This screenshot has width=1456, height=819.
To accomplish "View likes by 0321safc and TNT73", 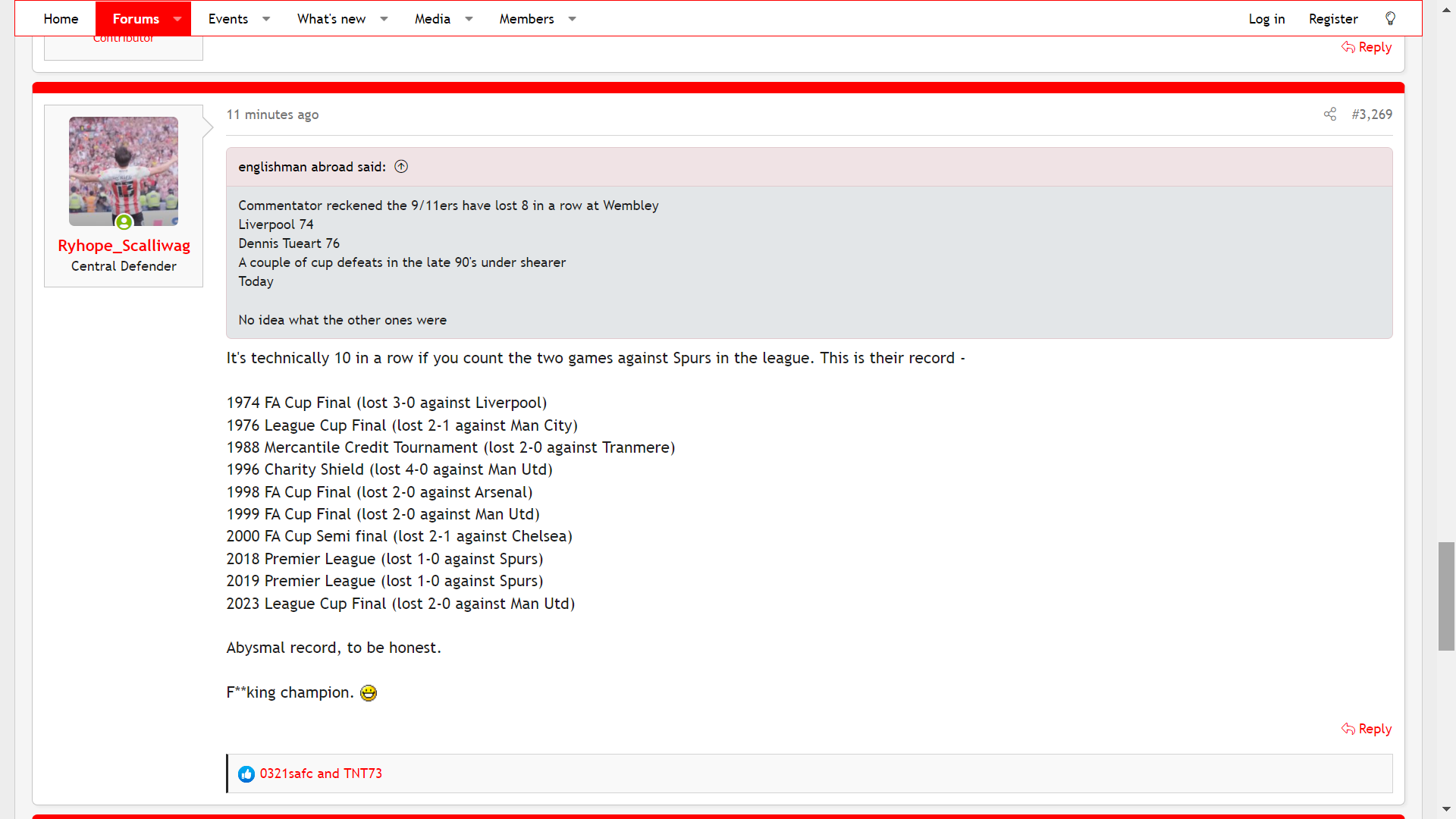I will coord(321,773).
